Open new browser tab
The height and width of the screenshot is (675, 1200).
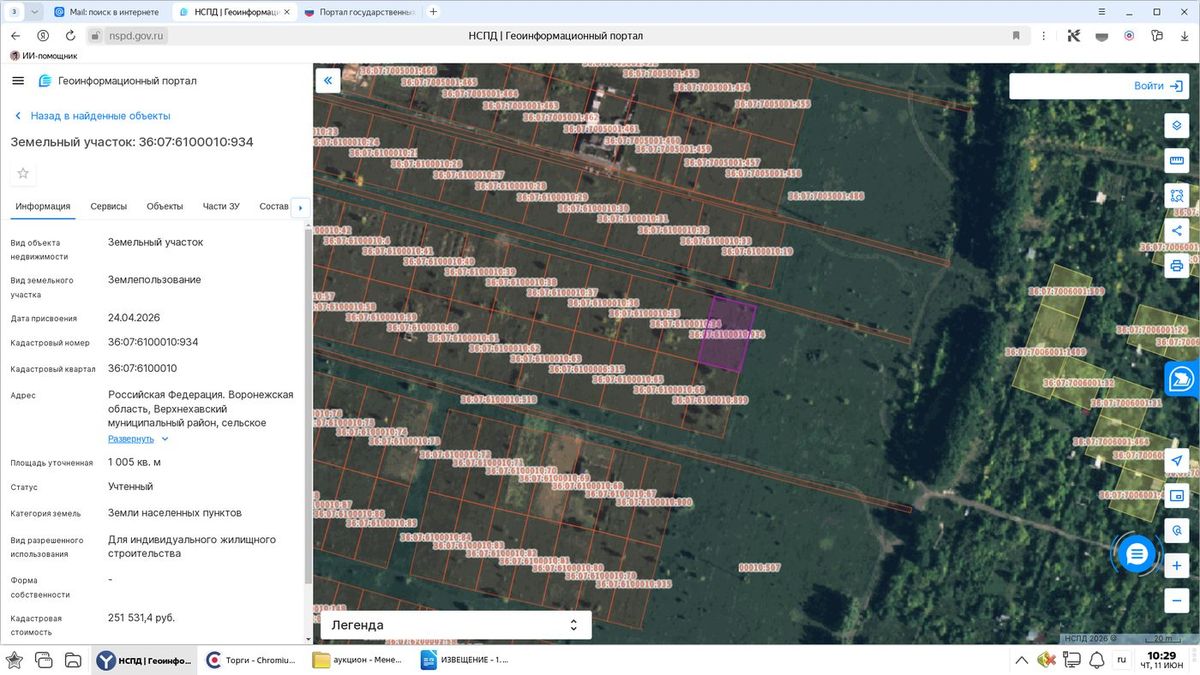[x=433, y=12]
